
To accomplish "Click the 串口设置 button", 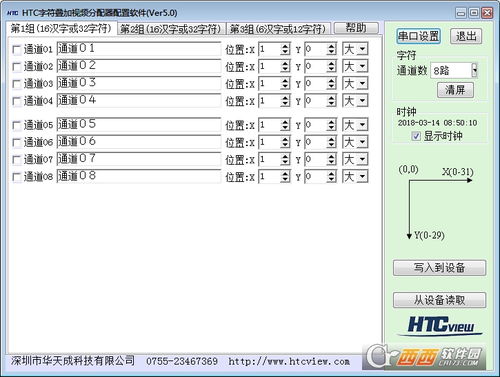I will point(419,36).
